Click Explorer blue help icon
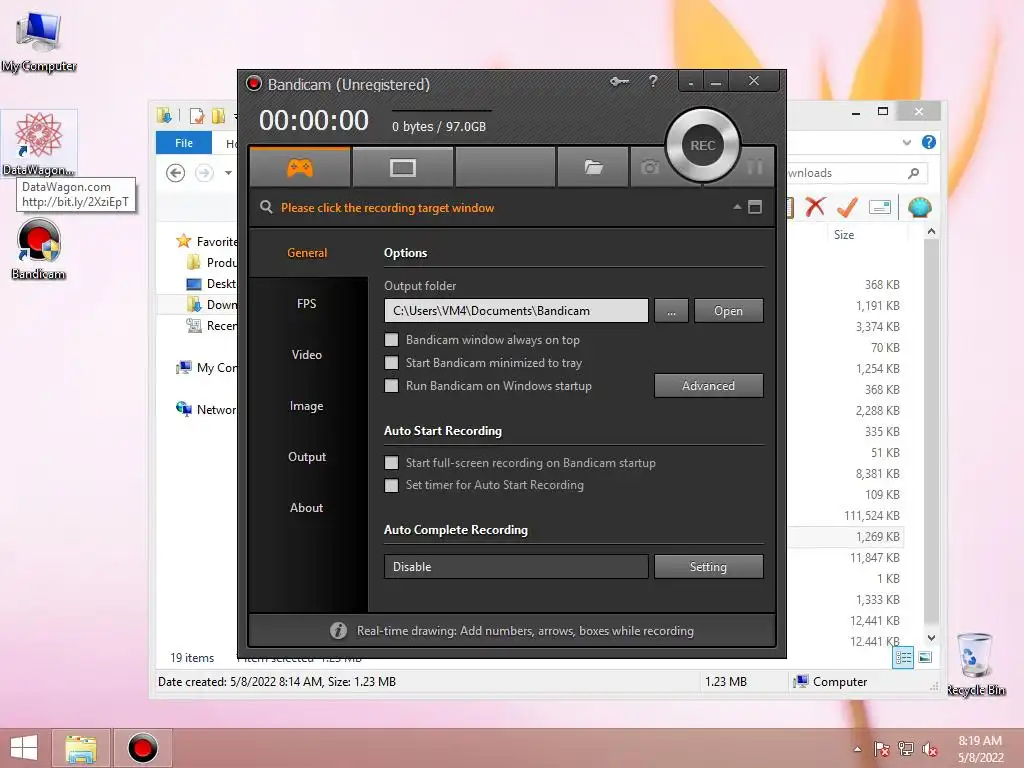This screenshot has width=1024, height=768. [x=928, y=142]
